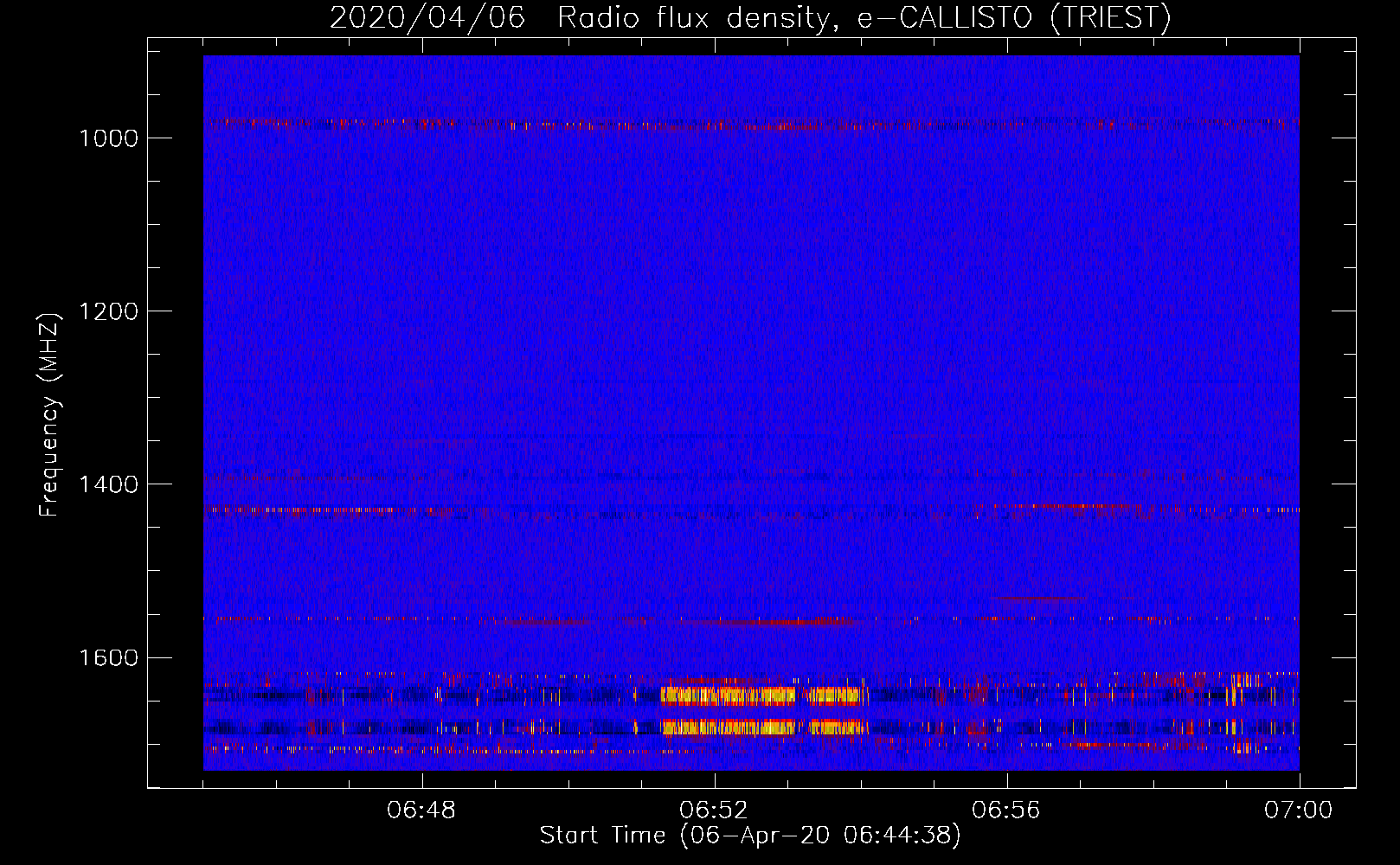
Task: Click the 06:48 time axis label
Action: 421,811
